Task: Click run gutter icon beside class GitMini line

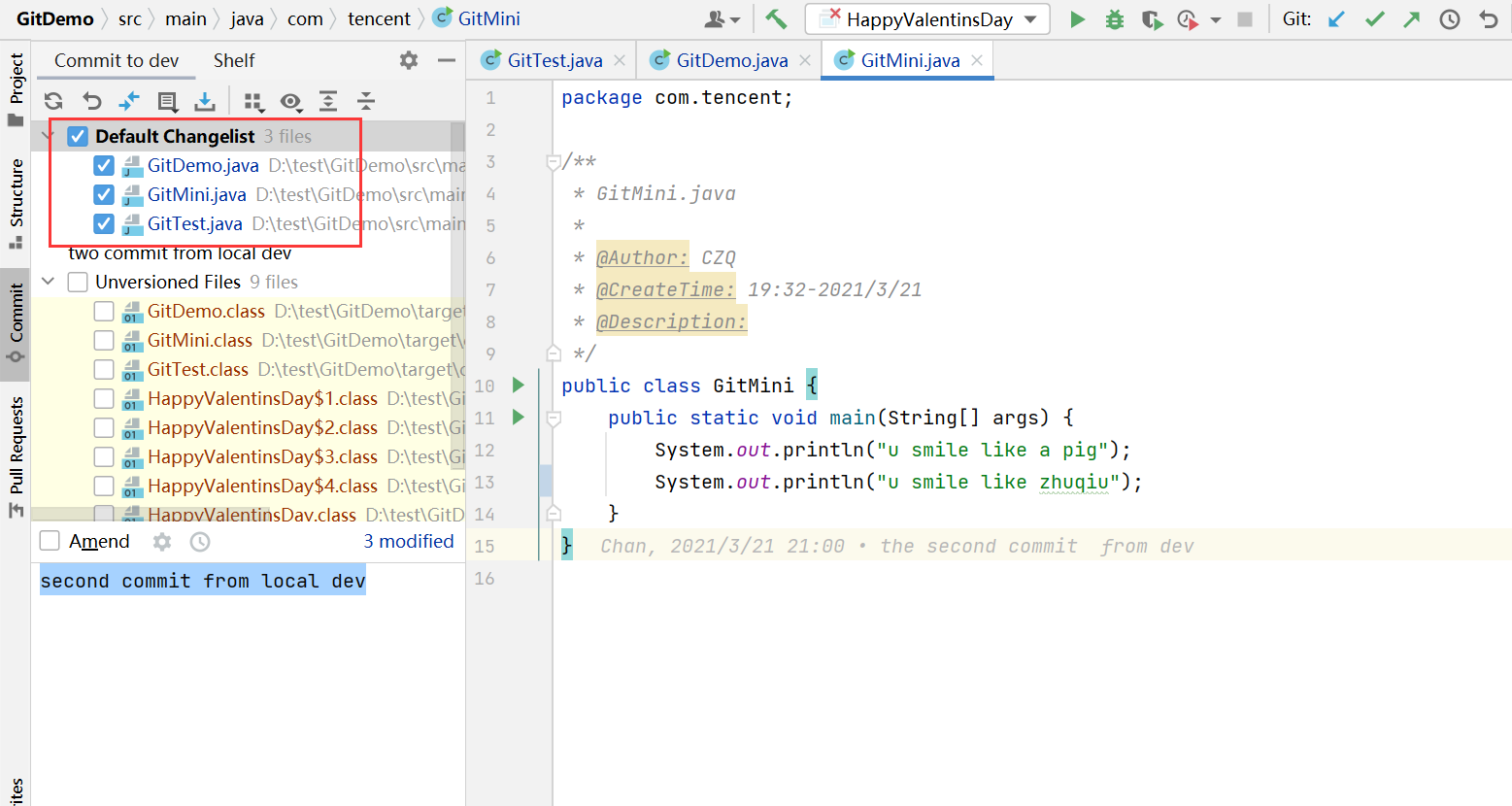Action: 519,386
